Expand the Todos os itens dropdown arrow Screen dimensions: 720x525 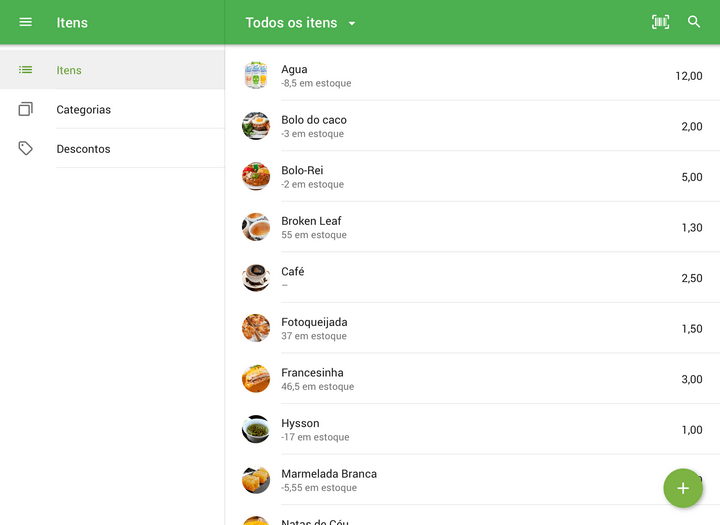coord(352,23)
